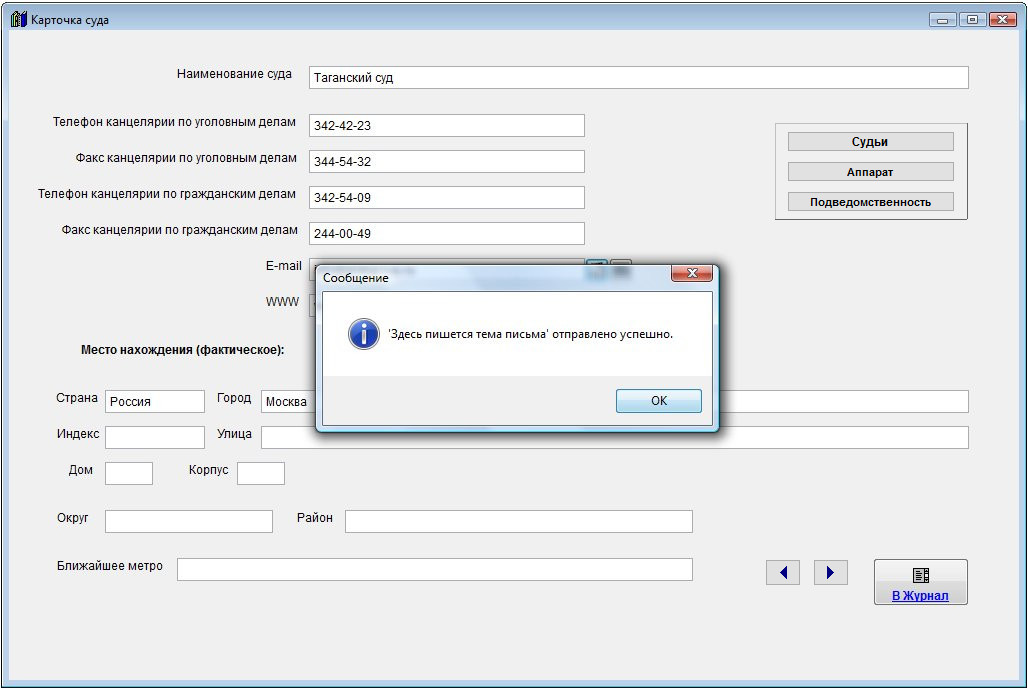
Task: Click the app icon in the title bar
Action: (18, 19)
